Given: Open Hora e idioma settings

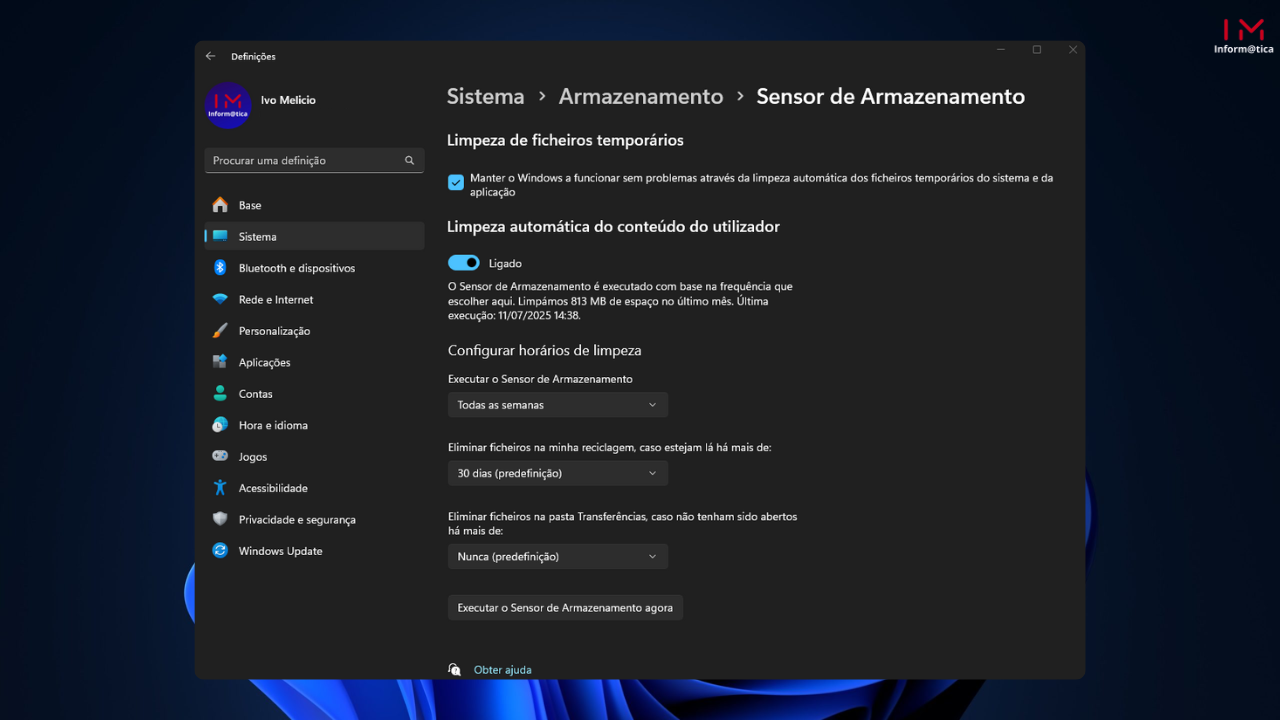Looking at the screenshot, I should click(314, 425).
